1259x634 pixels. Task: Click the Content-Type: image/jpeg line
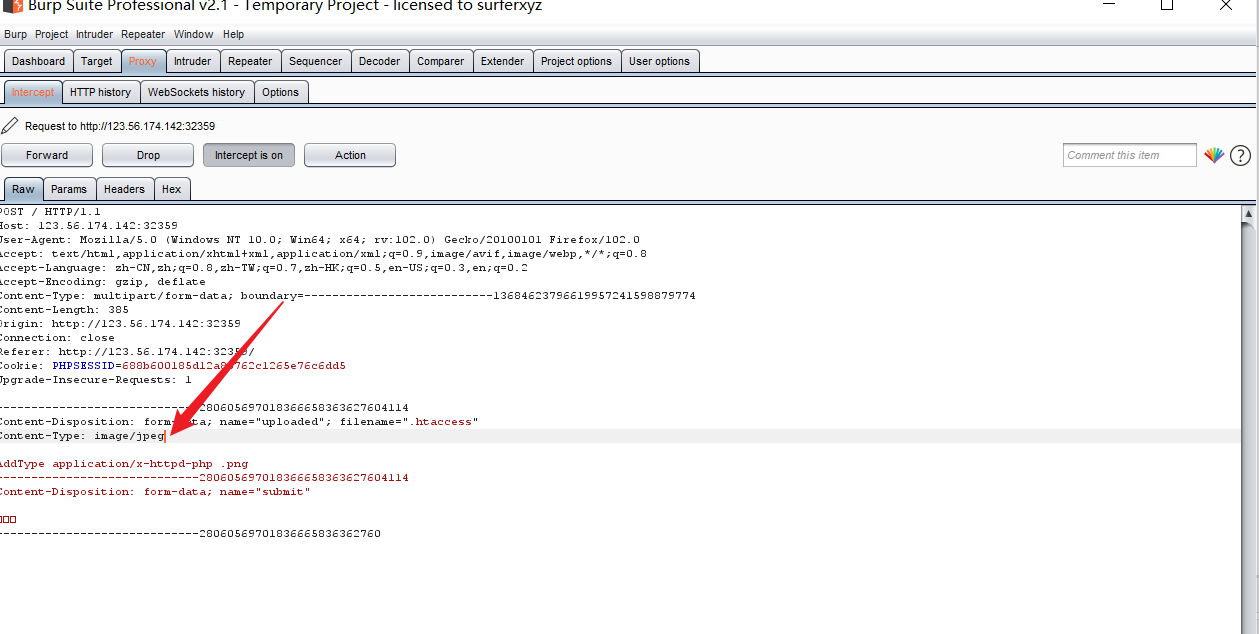tap(82, 436)
